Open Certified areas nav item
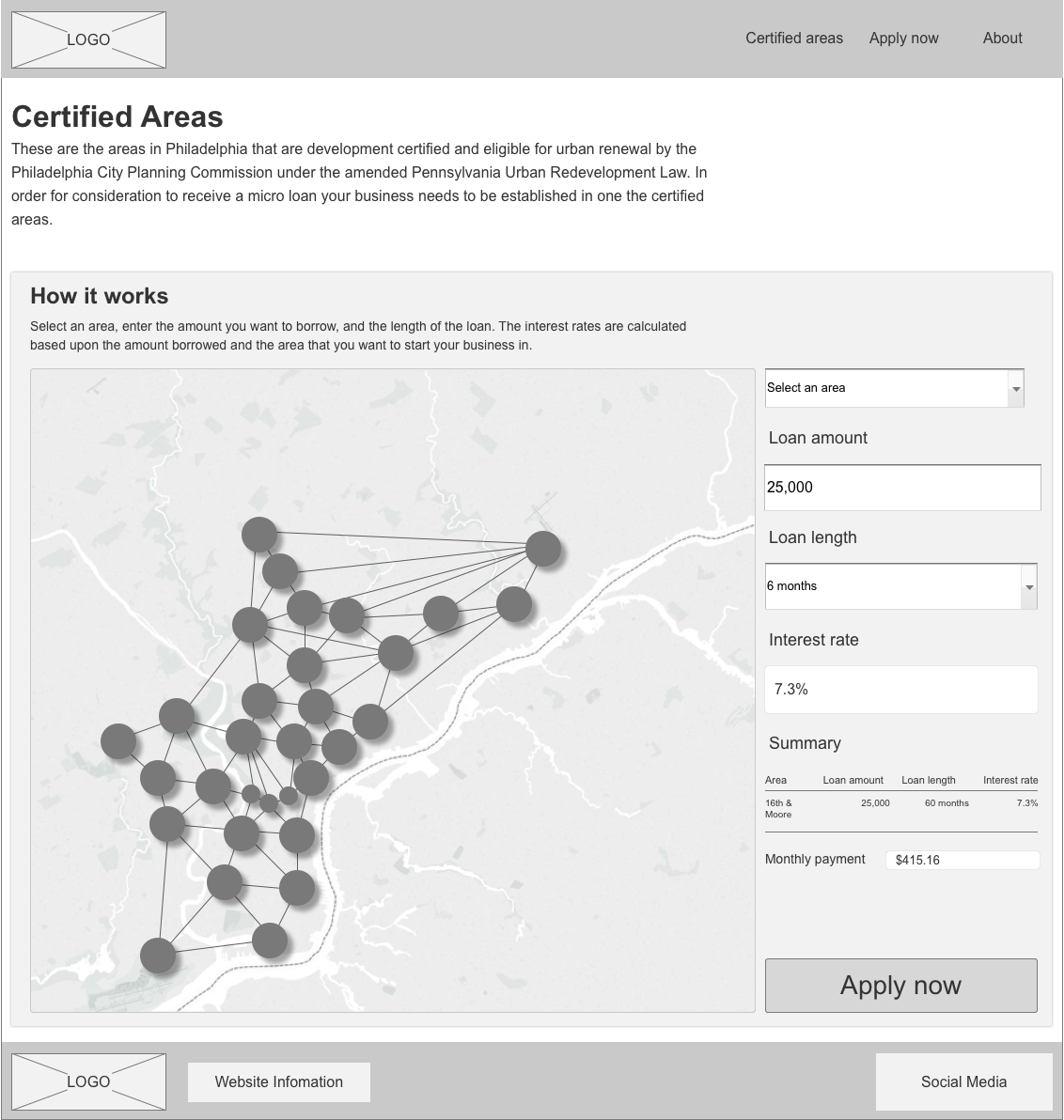 coord(794,38)
